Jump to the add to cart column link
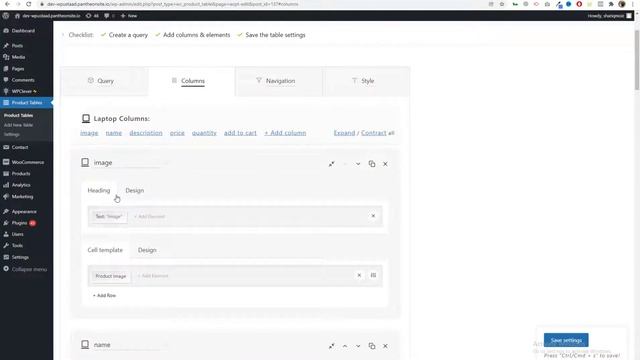The height and width of the screenshot is (360, 640). pyautogui.click(x=240, y=133)
